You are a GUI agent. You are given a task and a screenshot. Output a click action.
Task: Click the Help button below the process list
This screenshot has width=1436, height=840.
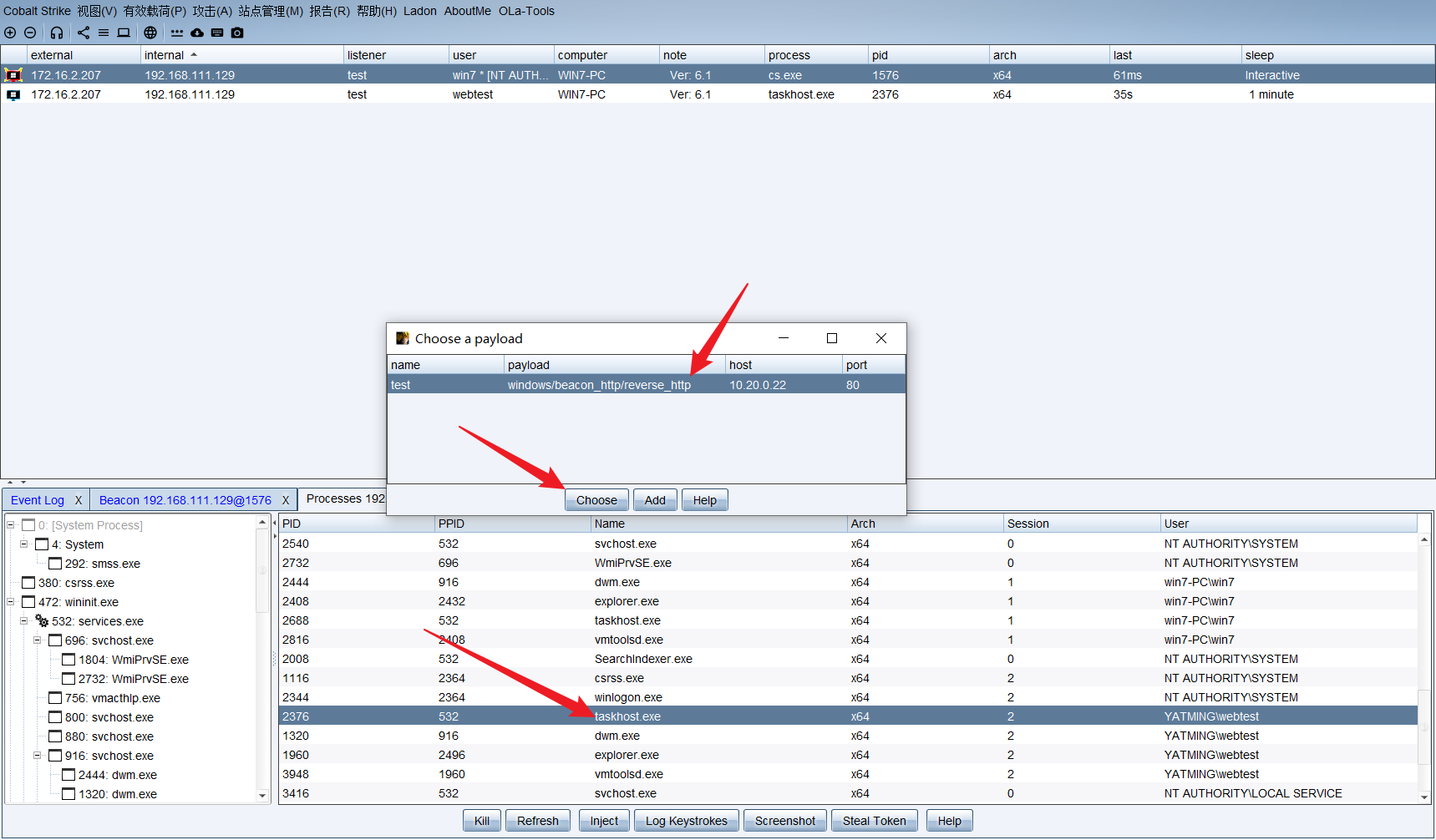(x=949, y=821)
